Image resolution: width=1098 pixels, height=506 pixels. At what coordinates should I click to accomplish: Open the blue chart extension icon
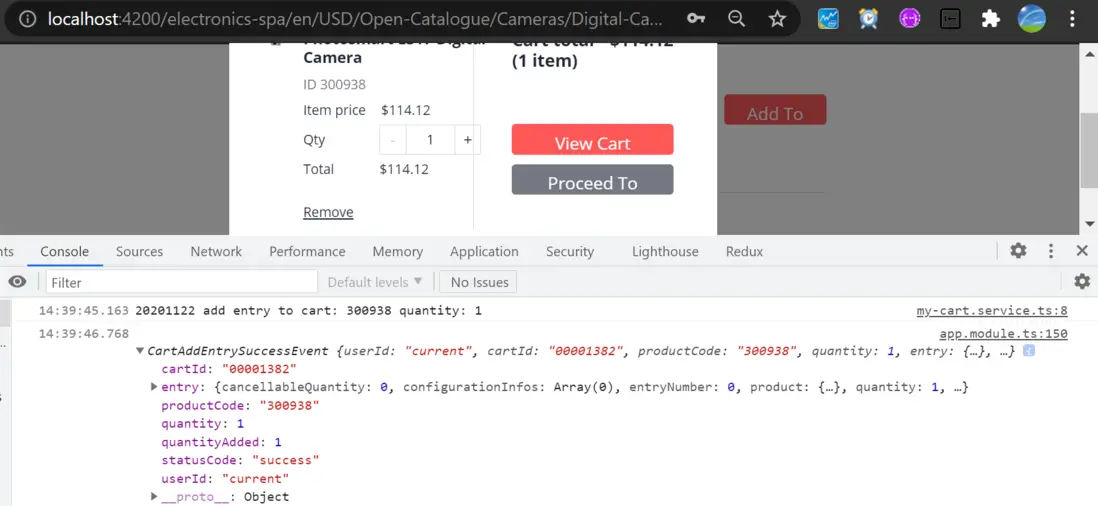[x=828, y=19]
